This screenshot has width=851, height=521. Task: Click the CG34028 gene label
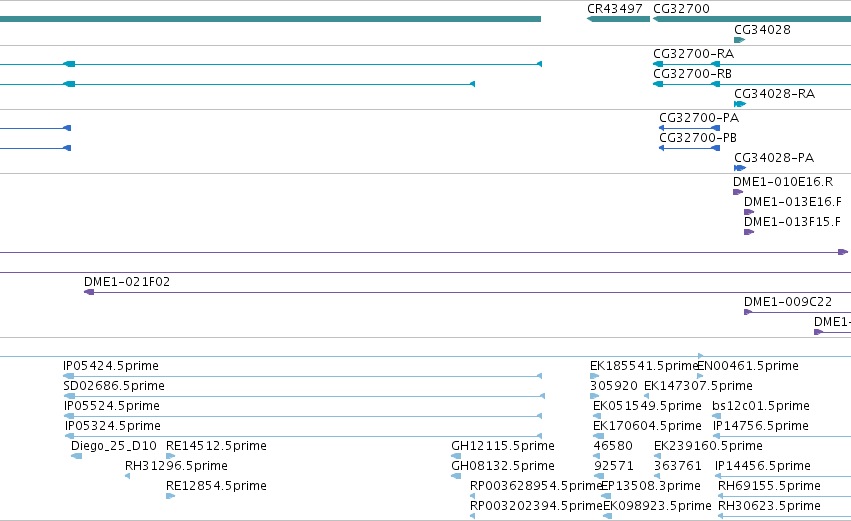click(762, 30)
